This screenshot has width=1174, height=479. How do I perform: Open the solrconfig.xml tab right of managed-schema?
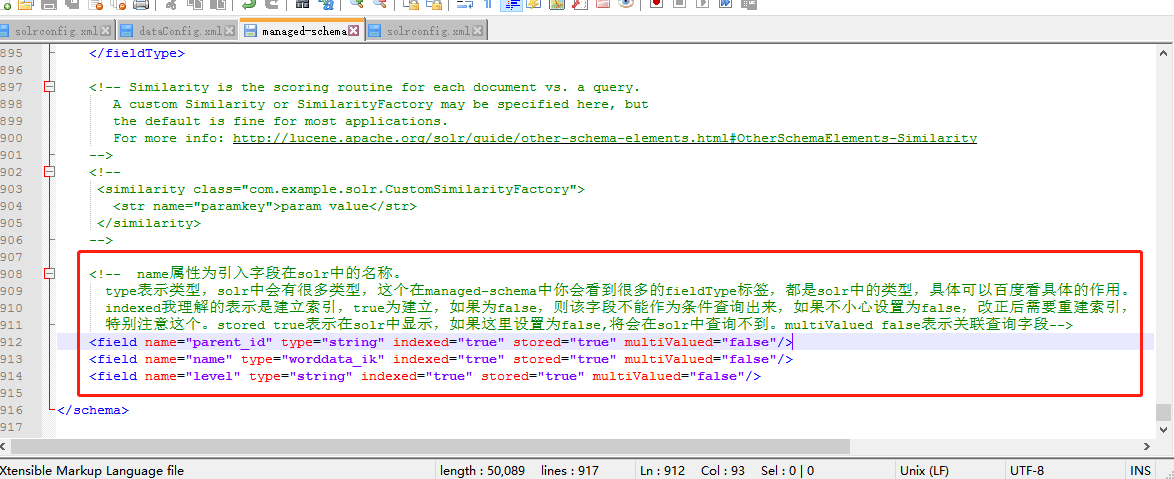click(425, 31)
